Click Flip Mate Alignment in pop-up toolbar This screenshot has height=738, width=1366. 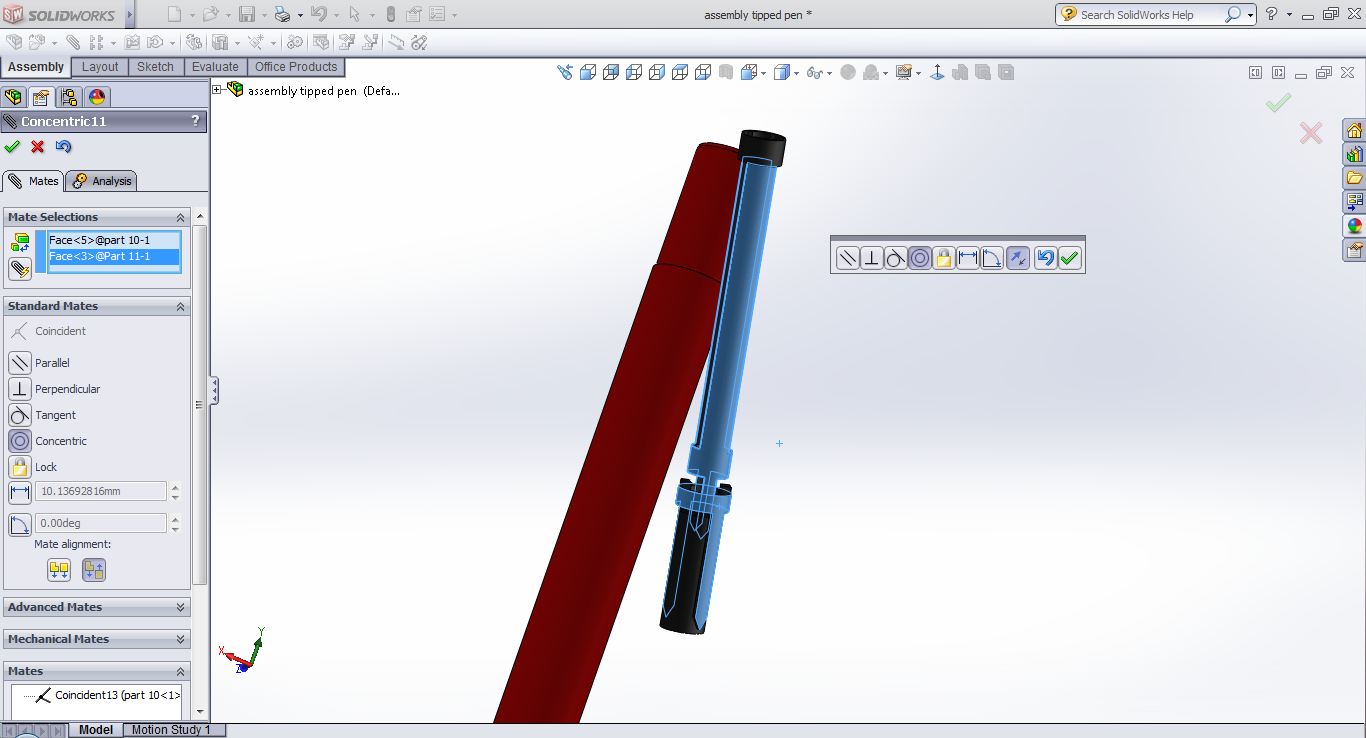[1018, 258]
